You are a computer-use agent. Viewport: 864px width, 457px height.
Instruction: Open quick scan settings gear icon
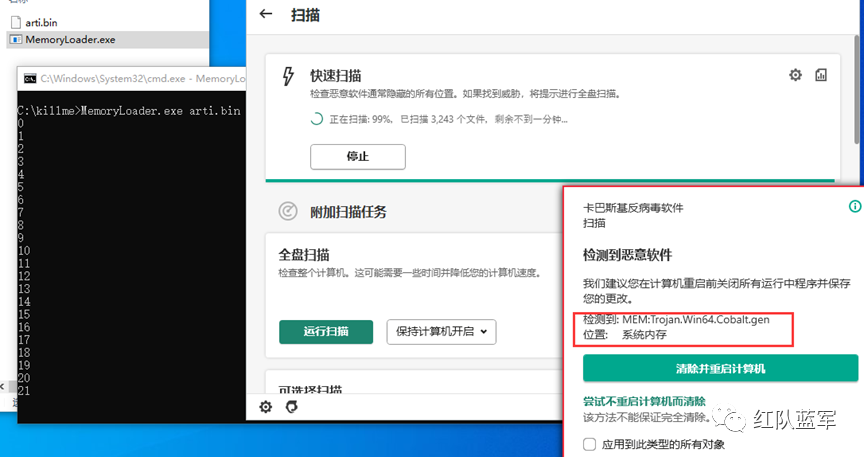[795, 75]
